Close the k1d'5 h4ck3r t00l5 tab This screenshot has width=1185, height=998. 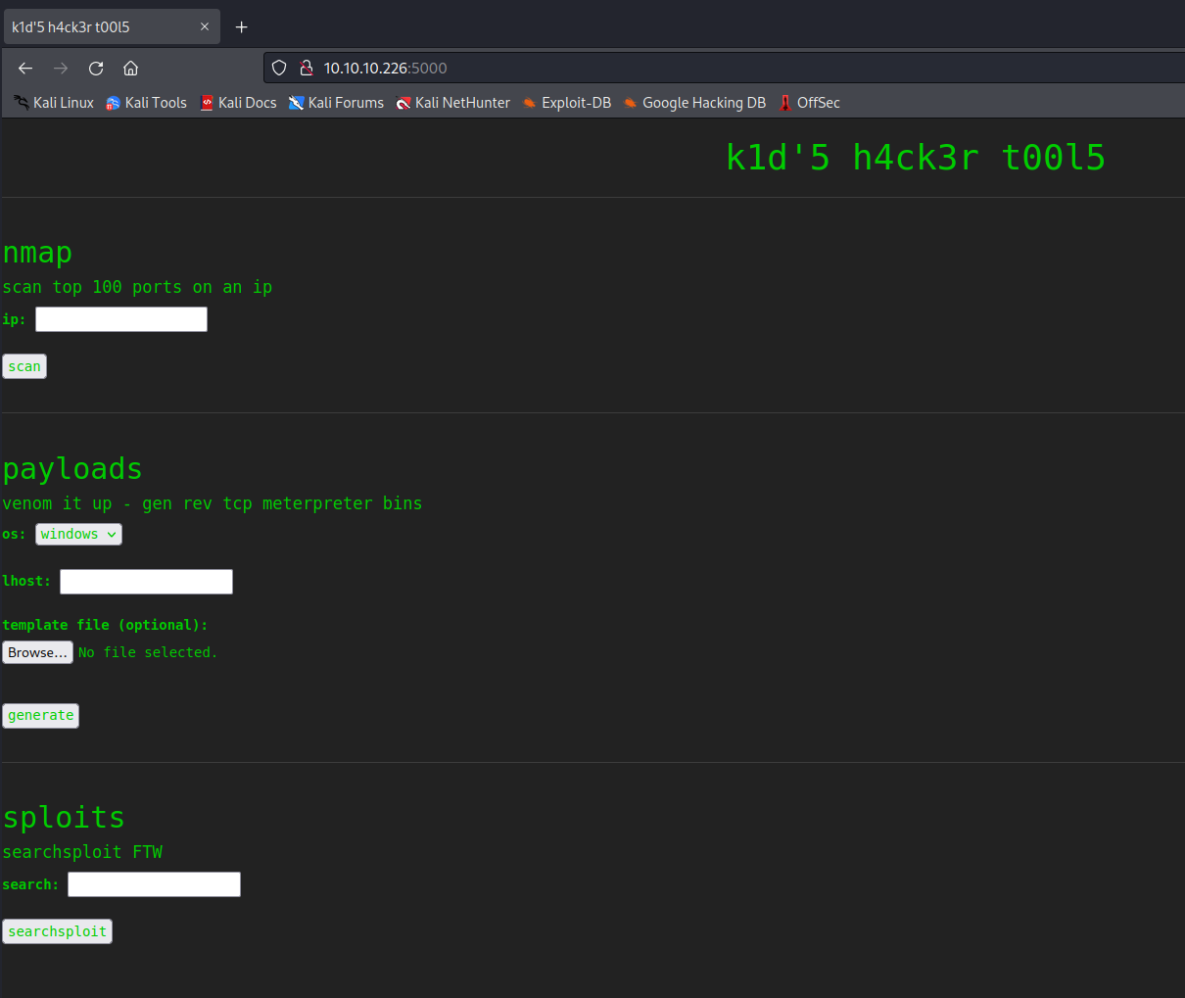click(204, 27)
